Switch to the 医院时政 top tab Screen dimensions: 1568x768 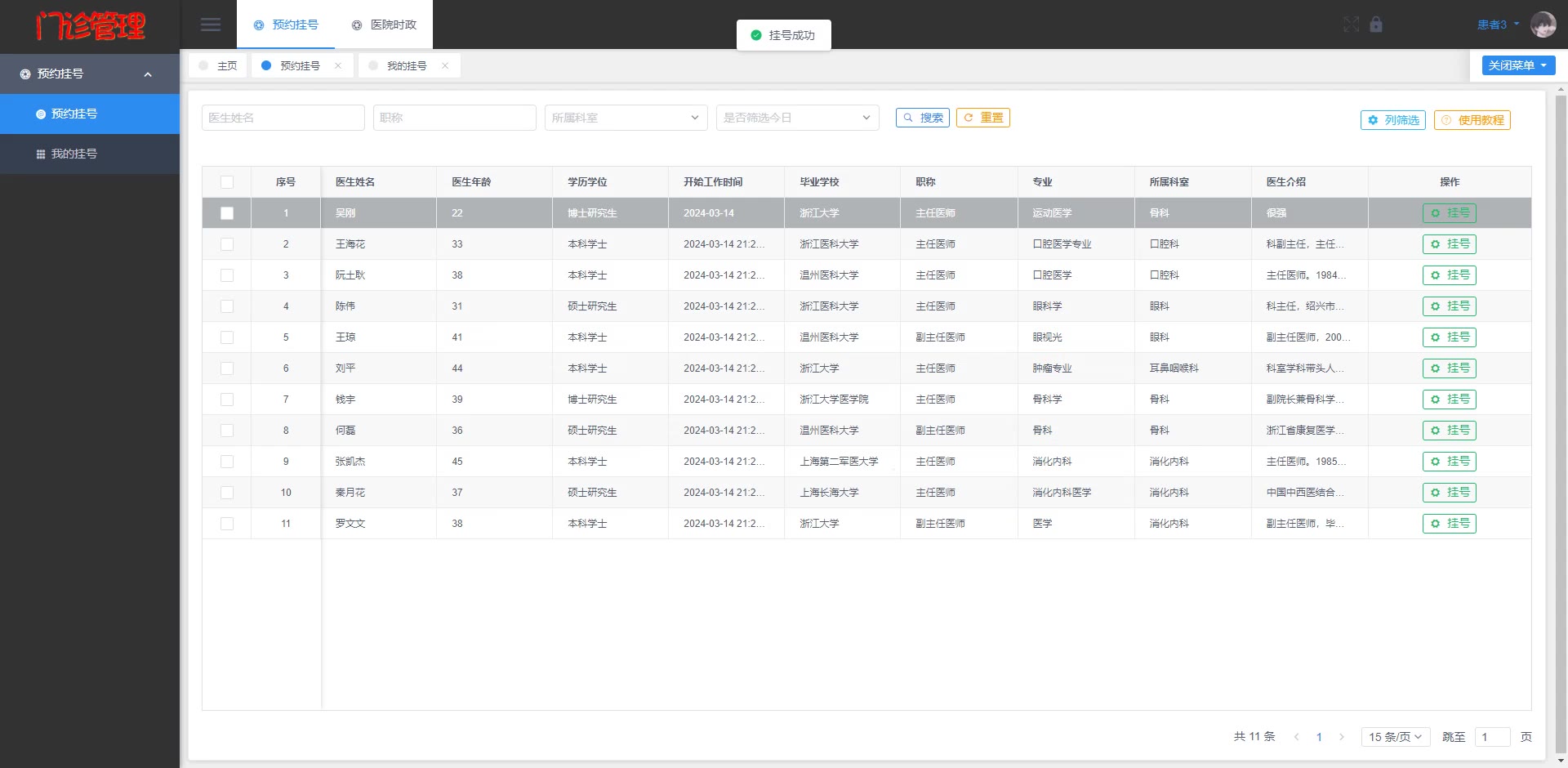pyautogui.click(x=384, y=25)
